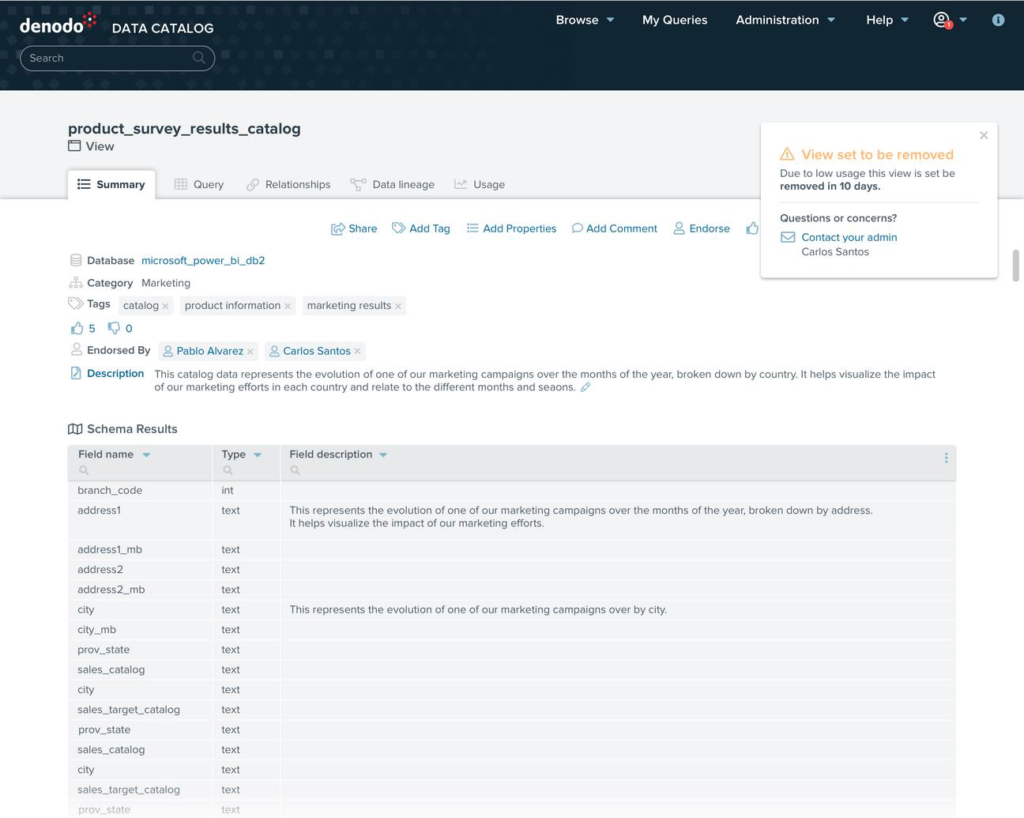Click Add Tag button
Image resolution: width=1024 pixels, height=818 pixels.
421,229
